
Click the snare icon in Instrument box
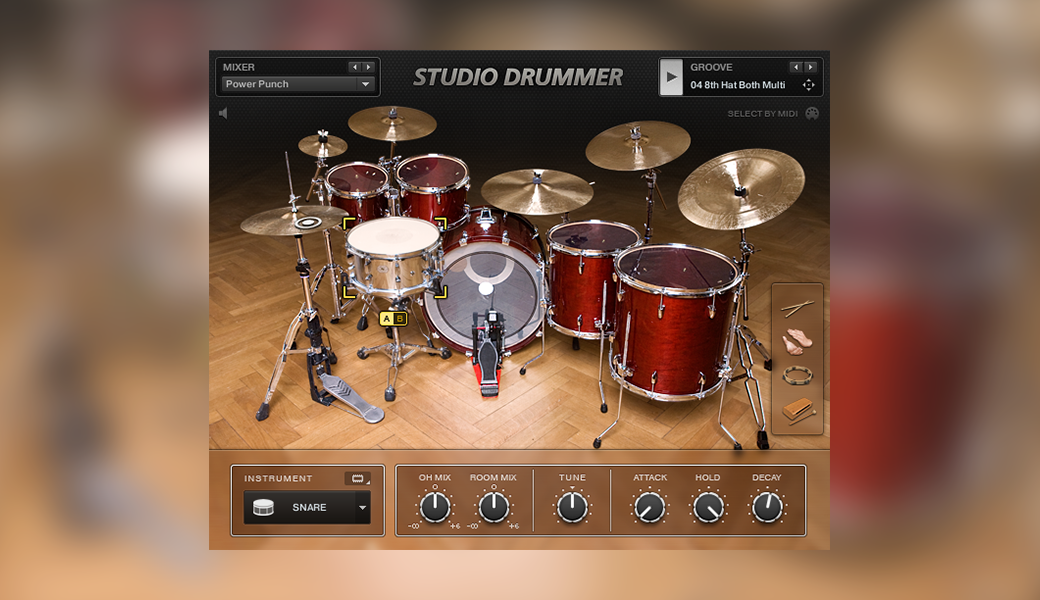(263, 507)
